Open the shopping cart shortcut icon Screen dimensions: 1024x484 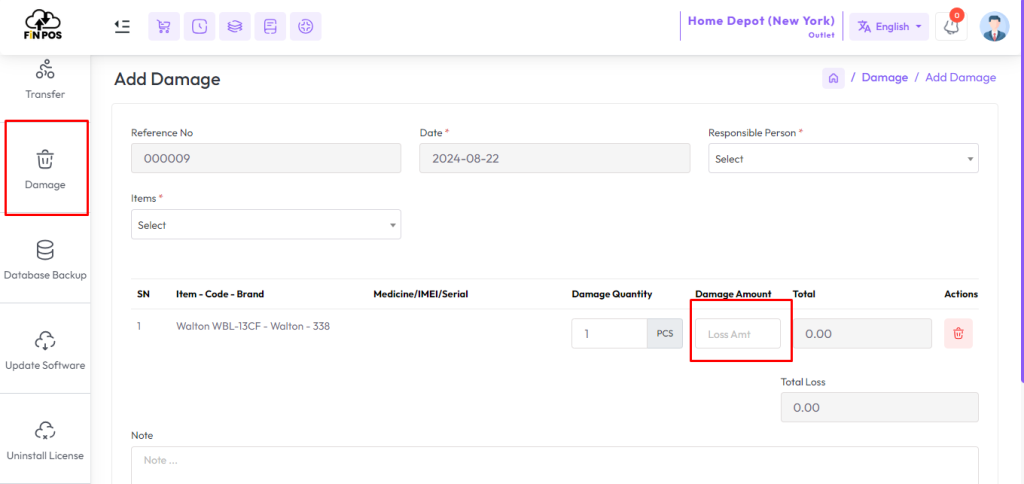tap(164, 26)
